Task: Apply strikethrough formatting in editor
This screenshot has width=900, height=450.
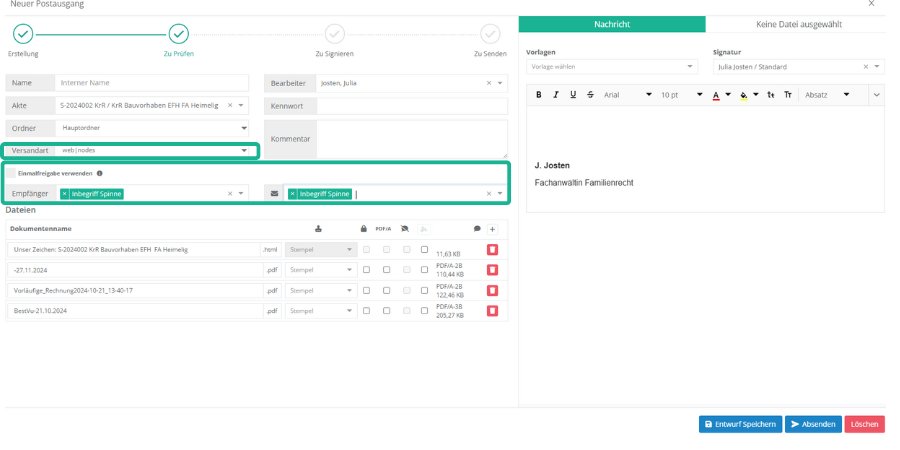Action: (x=590, y=95)
